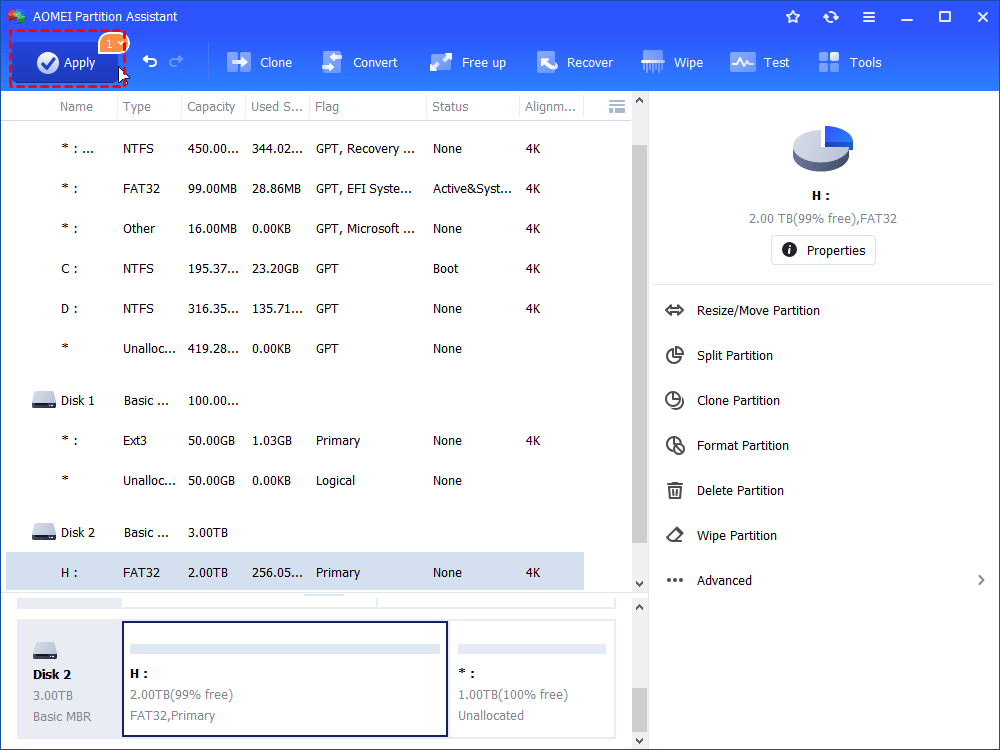1000x750 pixels.
Task: Open the pending operations count badge
Action: (x=114, y=43)
